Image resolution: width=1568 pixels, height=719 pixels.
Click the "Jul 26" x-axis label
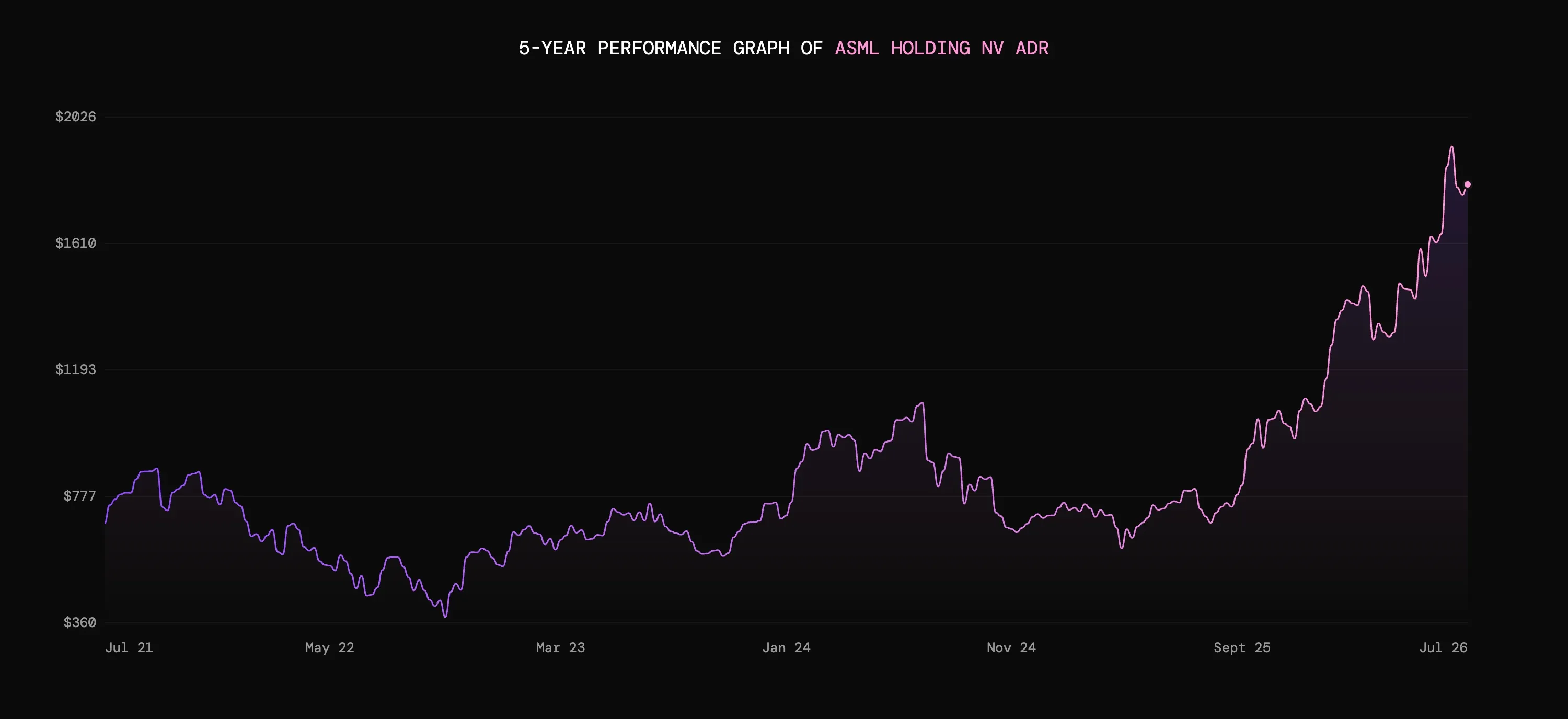(1443, 647)
